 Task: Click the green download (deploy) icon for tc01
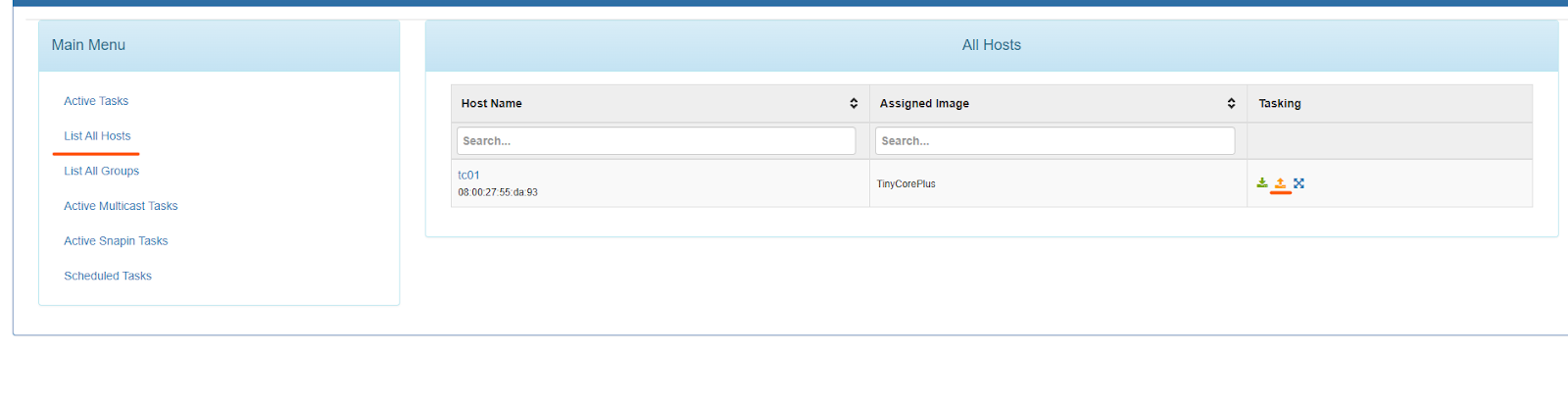tap(1262, 183)
